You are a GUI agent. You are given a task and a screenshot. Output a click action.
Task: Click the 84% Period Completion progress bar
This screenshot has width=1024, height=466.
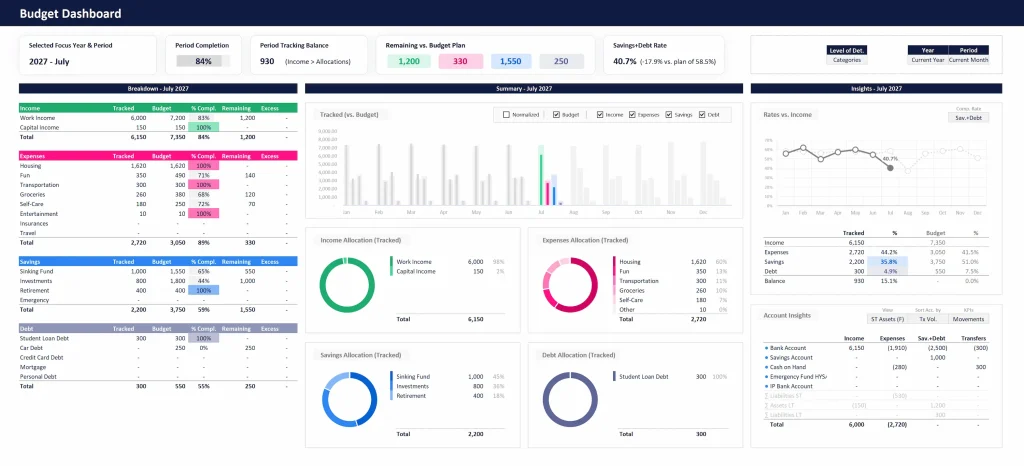click(203, 61)
